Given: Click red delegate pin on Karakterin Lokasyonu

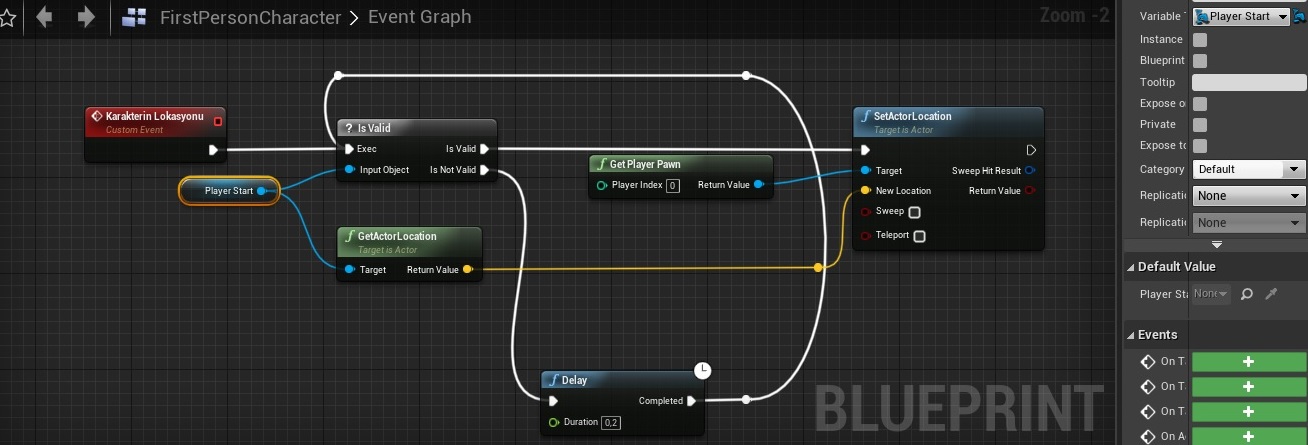Looking at the screenshot, I should [x=218, y=121].
